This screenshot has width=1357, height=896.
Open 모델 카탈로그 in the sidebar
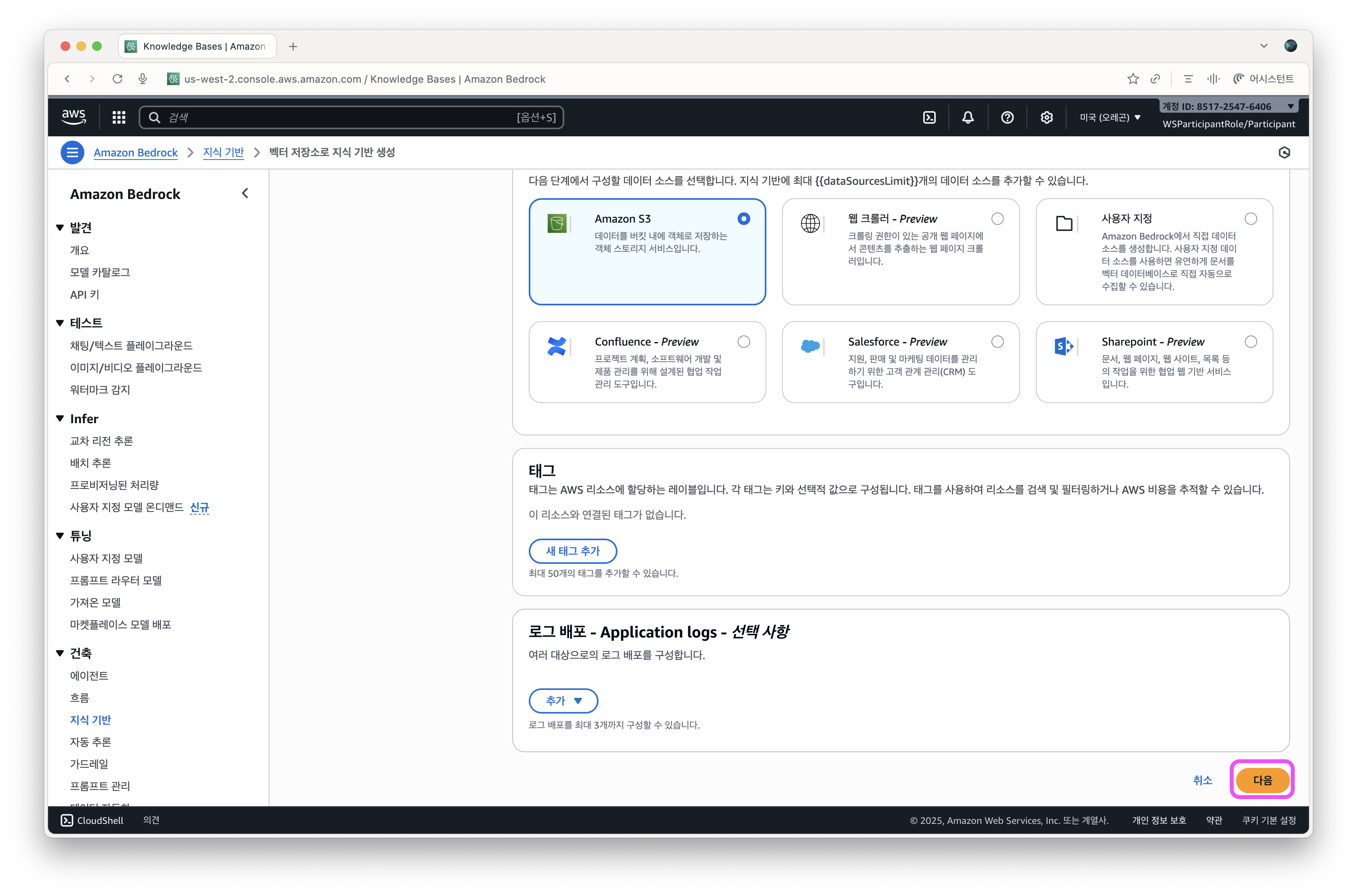100,273
